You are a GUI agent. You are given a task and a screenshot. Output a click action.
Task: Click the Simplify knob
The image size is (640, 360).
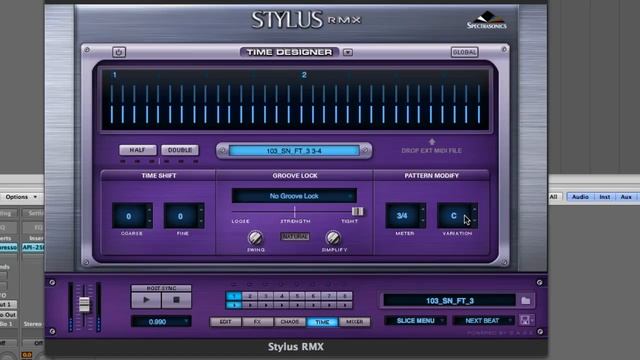point(333,238)
